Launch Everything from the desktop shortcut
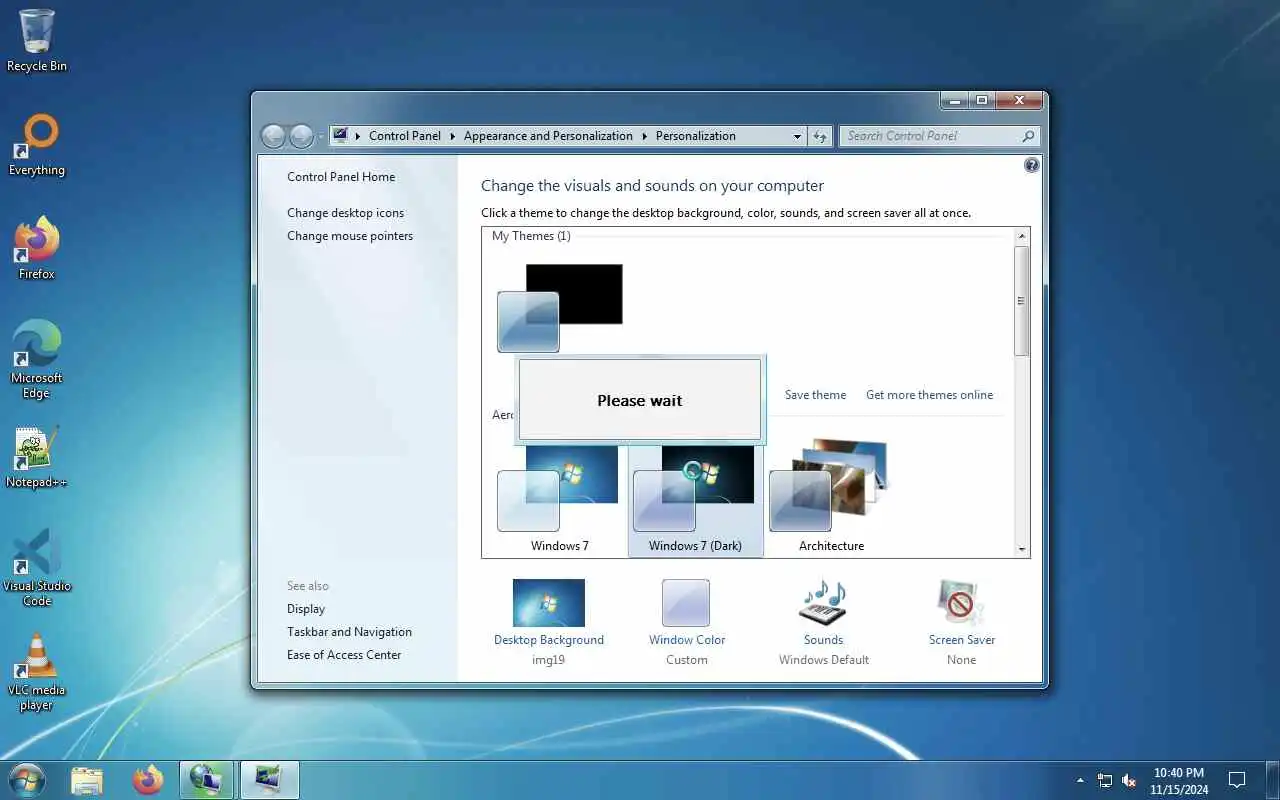The image size is (1280, 800). click(x=37, y=145)
